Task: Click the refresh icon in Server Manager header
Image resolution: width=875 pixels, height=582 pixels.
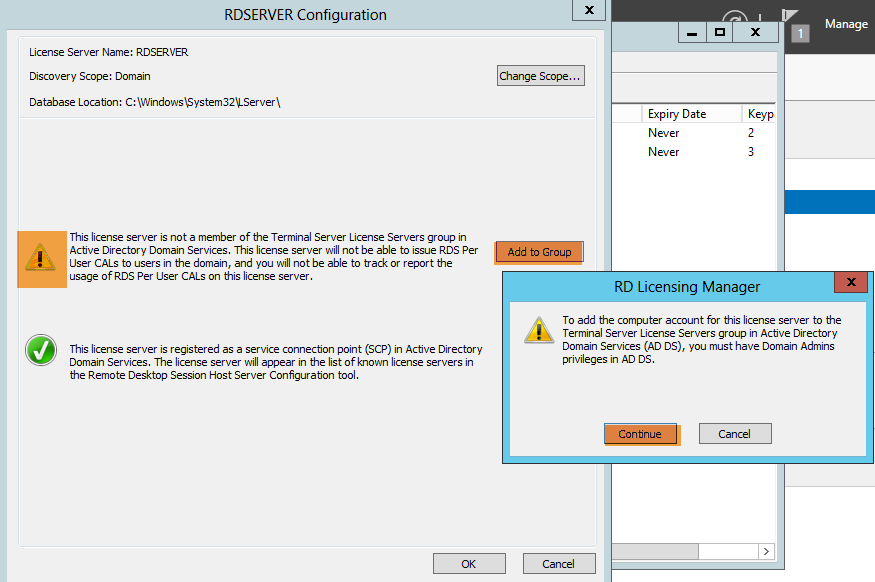Action: coord(735,17)
